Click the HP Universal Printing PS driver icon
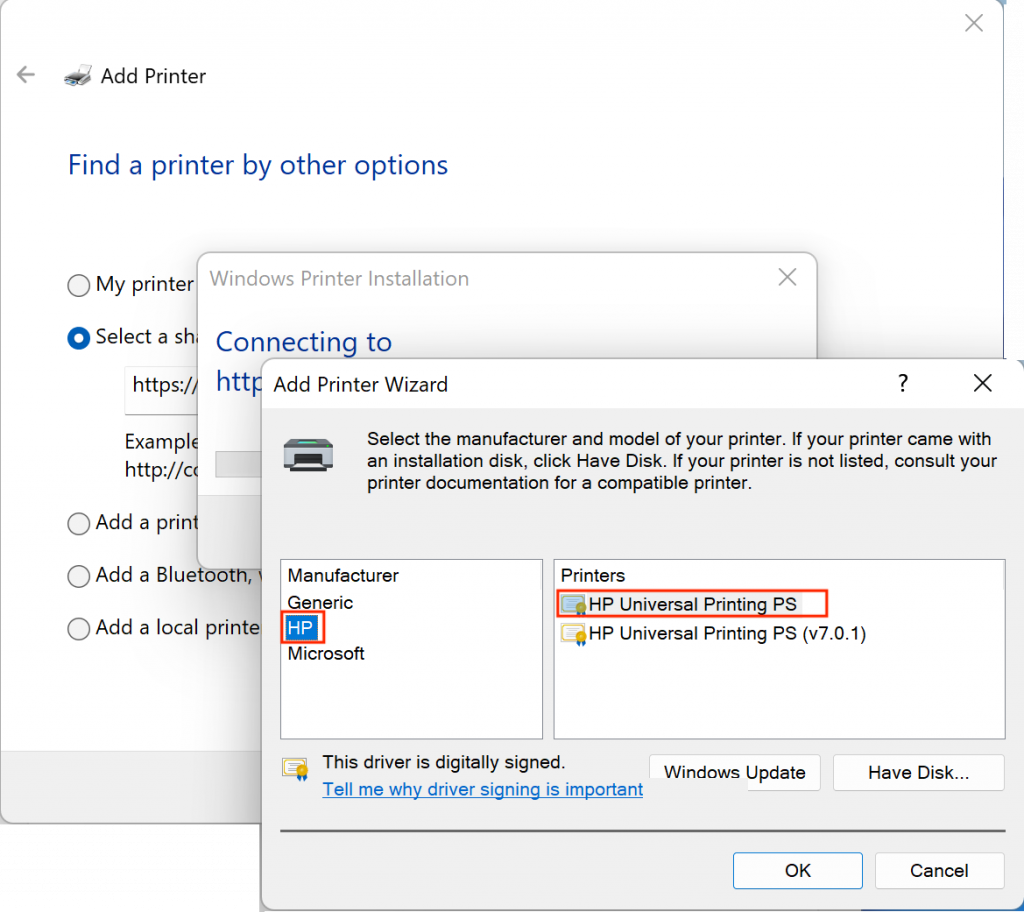 pos(573,604)
